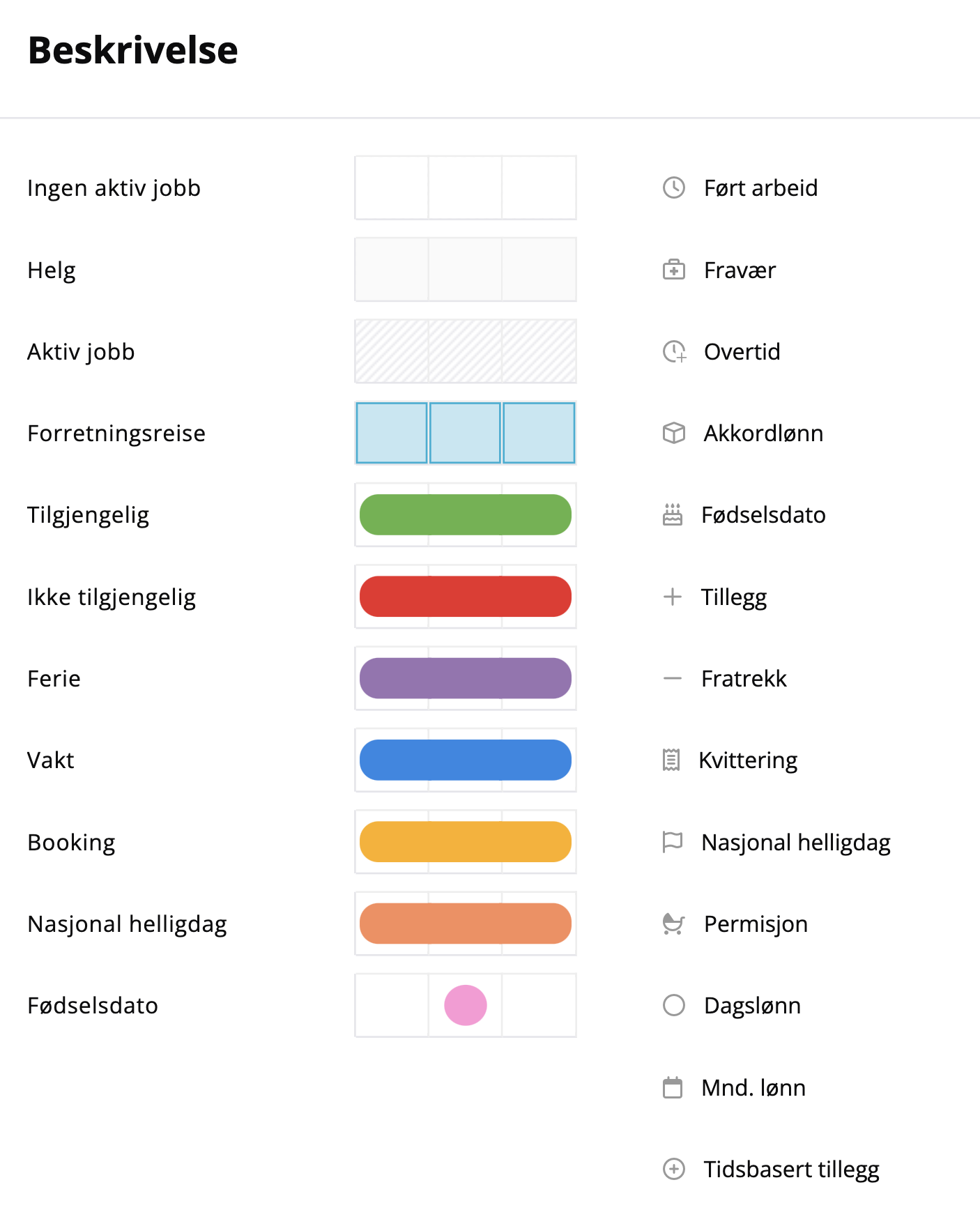Click the box icon for Akkordlønn
Image resolution: width=980 pixels, height=1210 pixels.
[673, 433]
